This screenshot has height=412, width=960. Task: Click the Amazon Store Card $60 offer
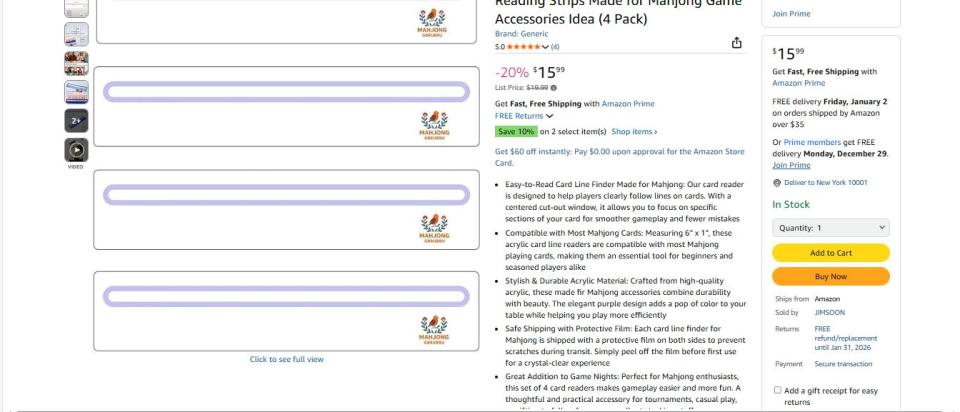coord(619,157)
